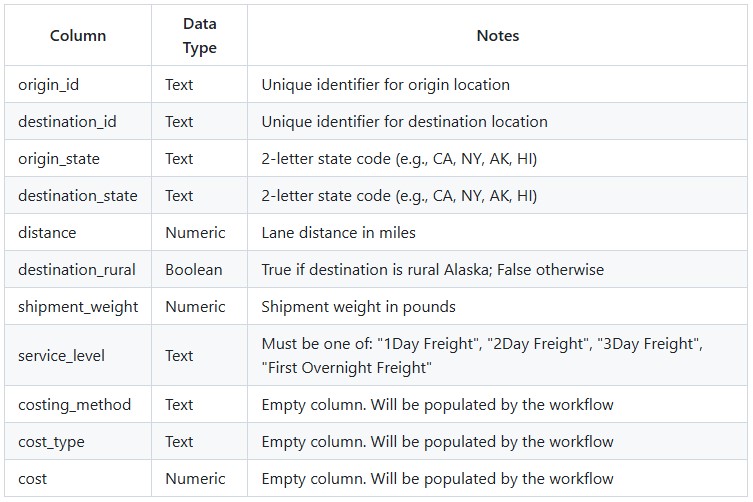Click the service level allowed values note
The image size is (753, 502).
click(x=482, y=355)
